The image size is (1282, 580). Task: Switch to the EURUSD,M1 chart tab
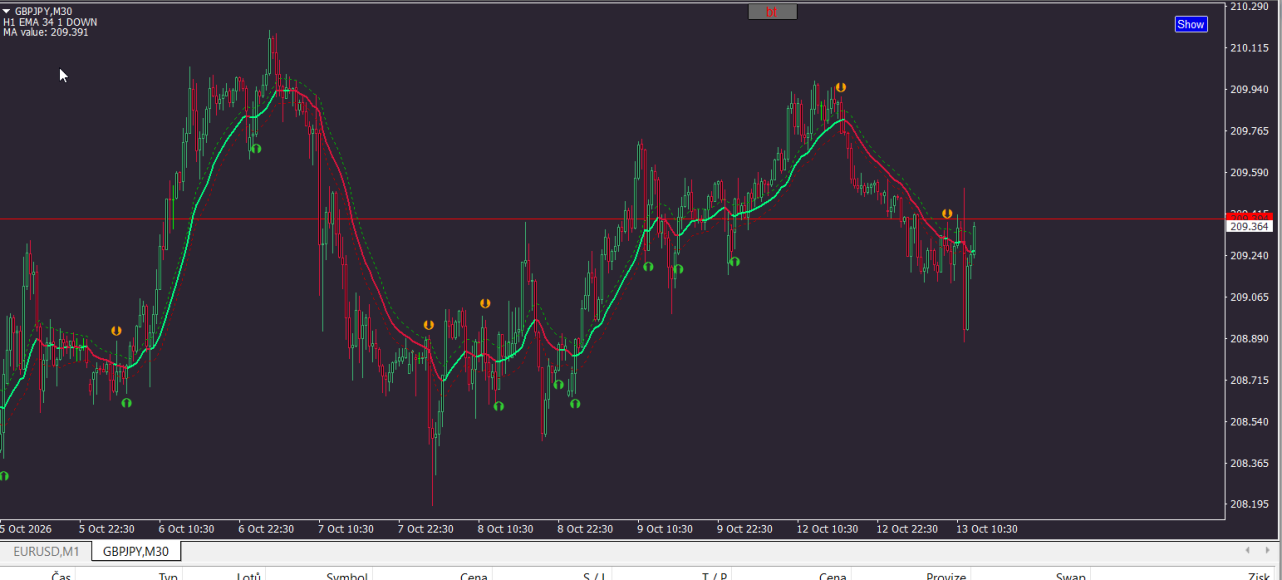click(x=46, y=551)
